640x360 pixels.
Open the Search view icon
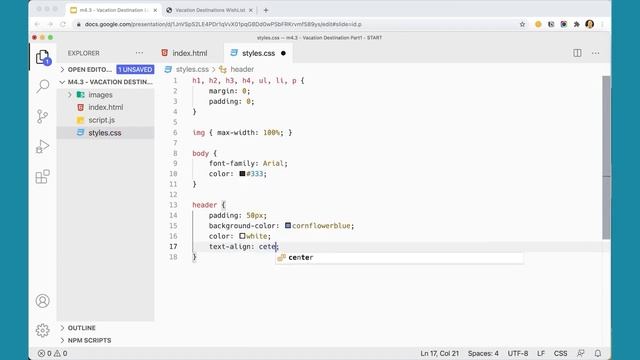pos(43,86)
